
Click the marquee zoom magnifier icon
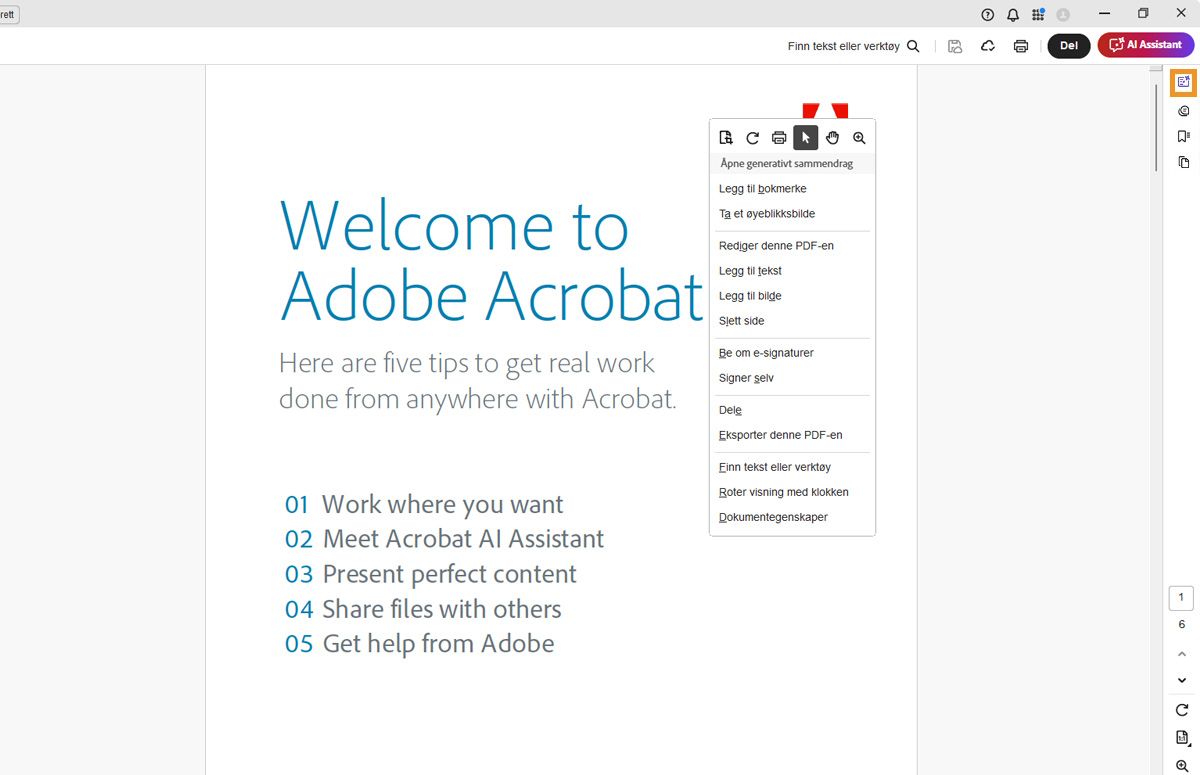859,138
